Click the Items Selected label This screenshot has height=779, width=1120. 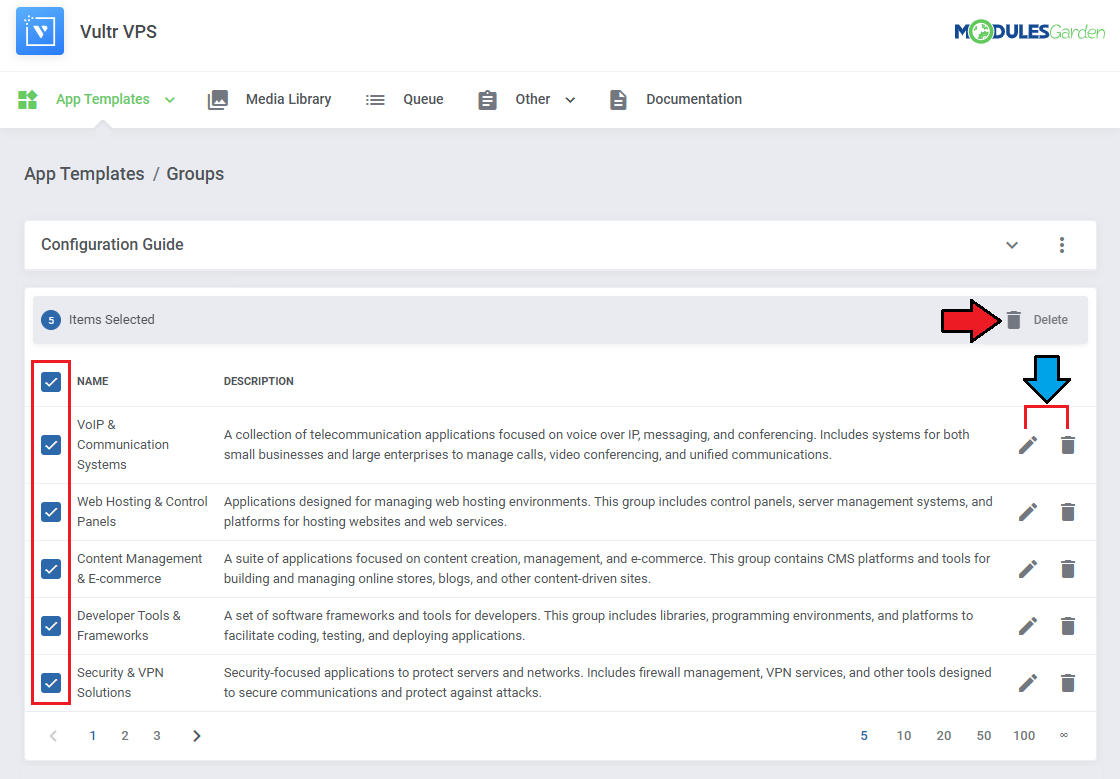coord(111,320)
